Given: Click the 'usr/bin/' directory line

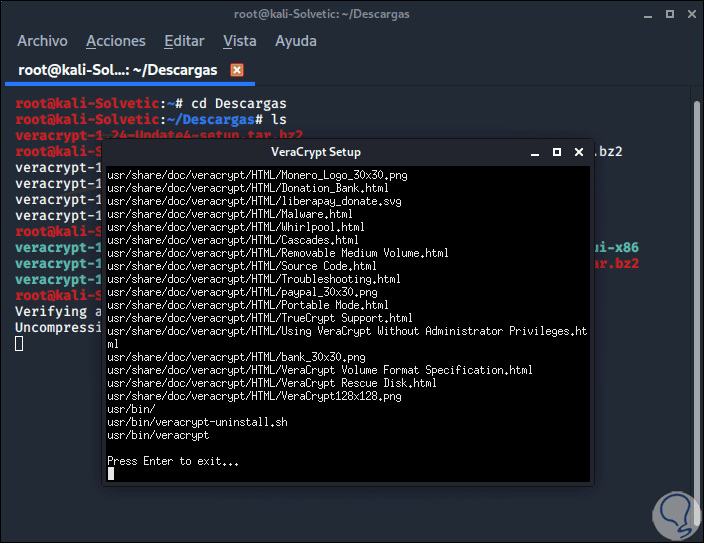Looking at the screenshot, I should 131,409.
